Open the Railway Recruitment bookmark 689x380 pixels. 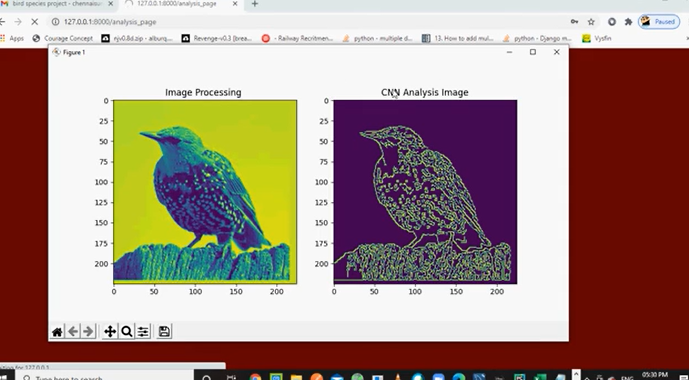(x=297, y=38)
